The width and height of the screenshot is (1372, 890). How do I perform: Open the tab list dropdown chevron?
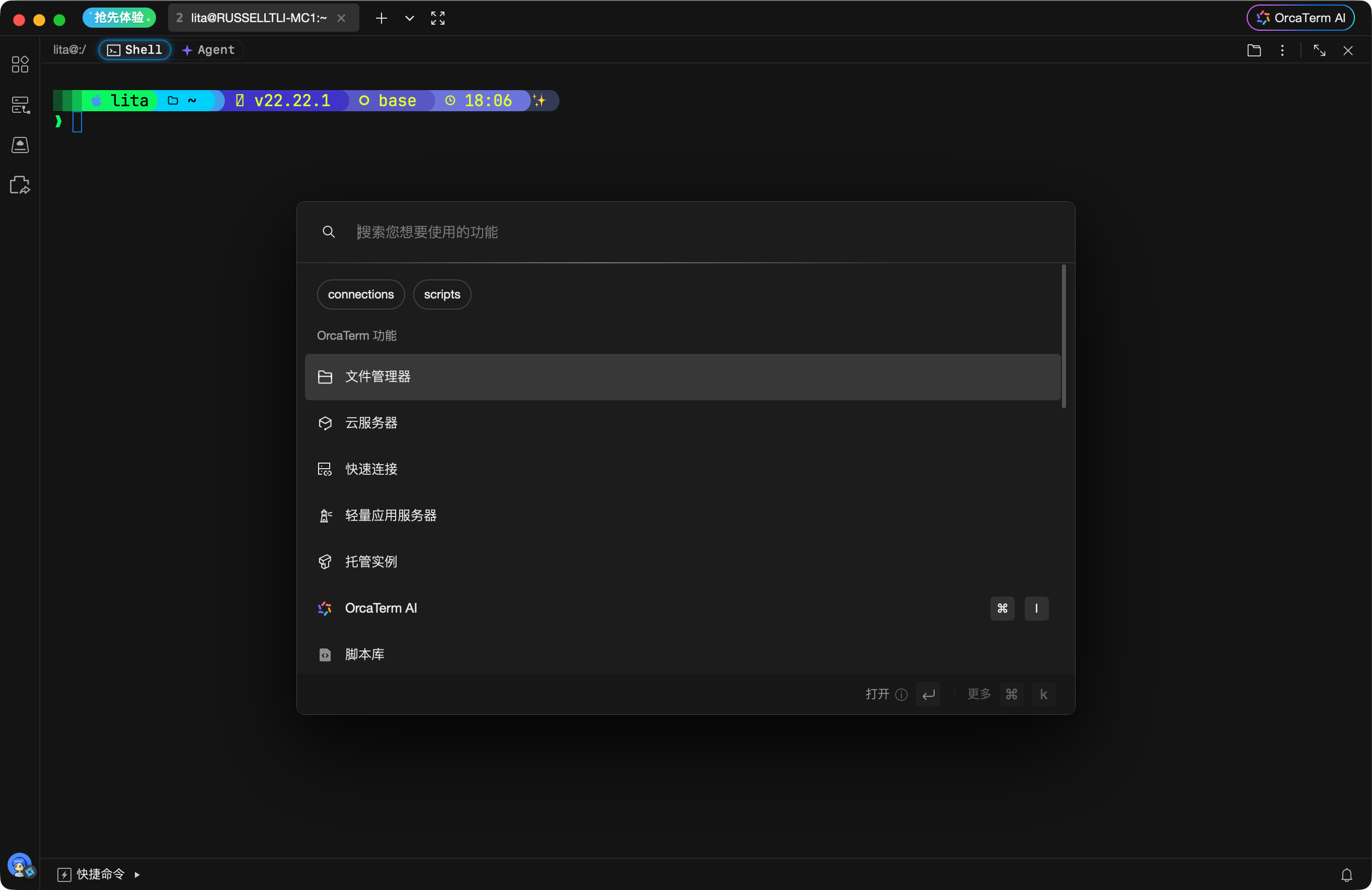coord(409,19)
